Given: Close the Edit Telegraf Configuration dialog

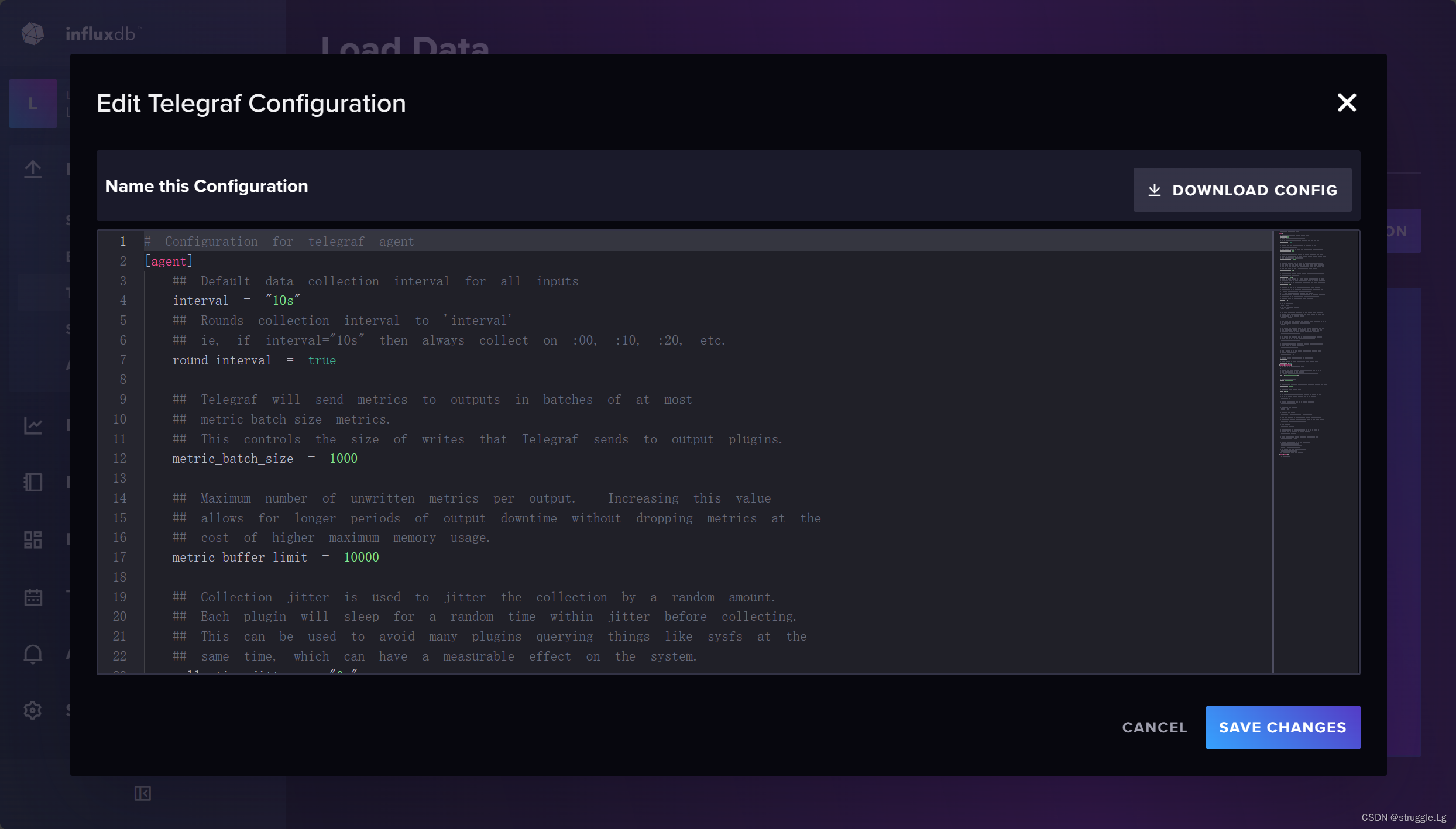Looking at the screenshot, I should pos(1347,103).
